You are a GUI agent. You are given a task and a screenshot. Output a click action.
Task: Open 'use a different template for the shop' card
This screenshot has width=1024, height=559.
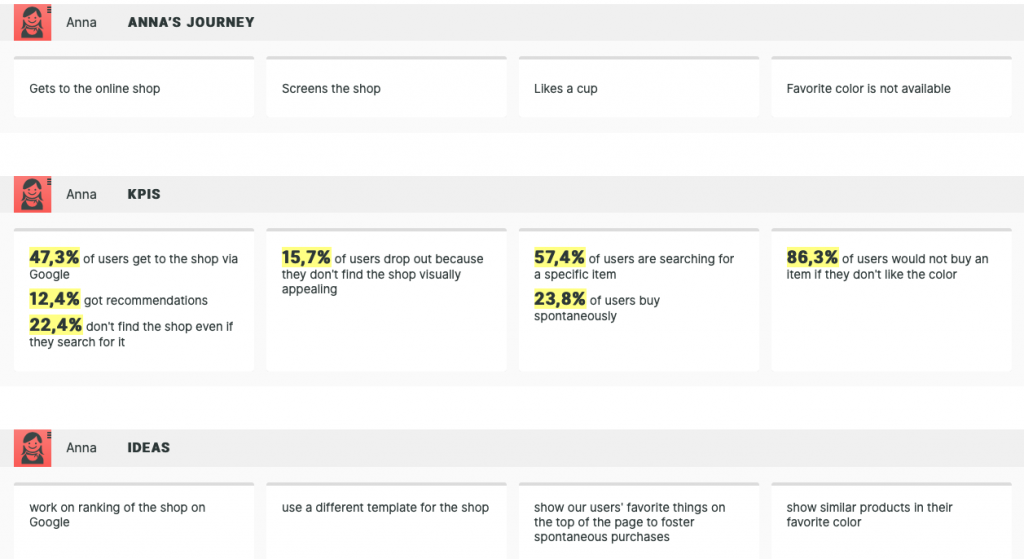click(387, 520)
